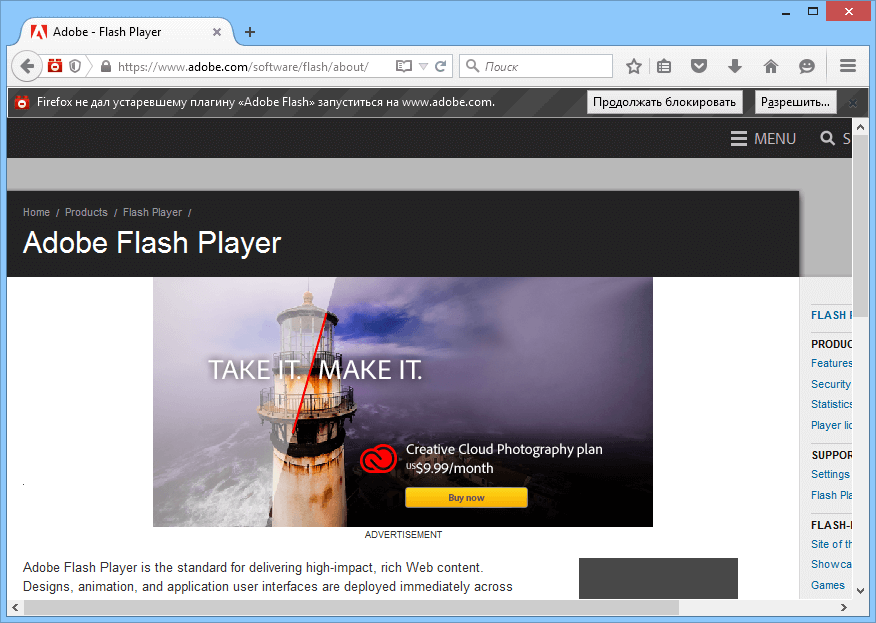876x623 pixels.
Task: Expand the reading view dropdown arrow
Action: click(x=421, y=66)
